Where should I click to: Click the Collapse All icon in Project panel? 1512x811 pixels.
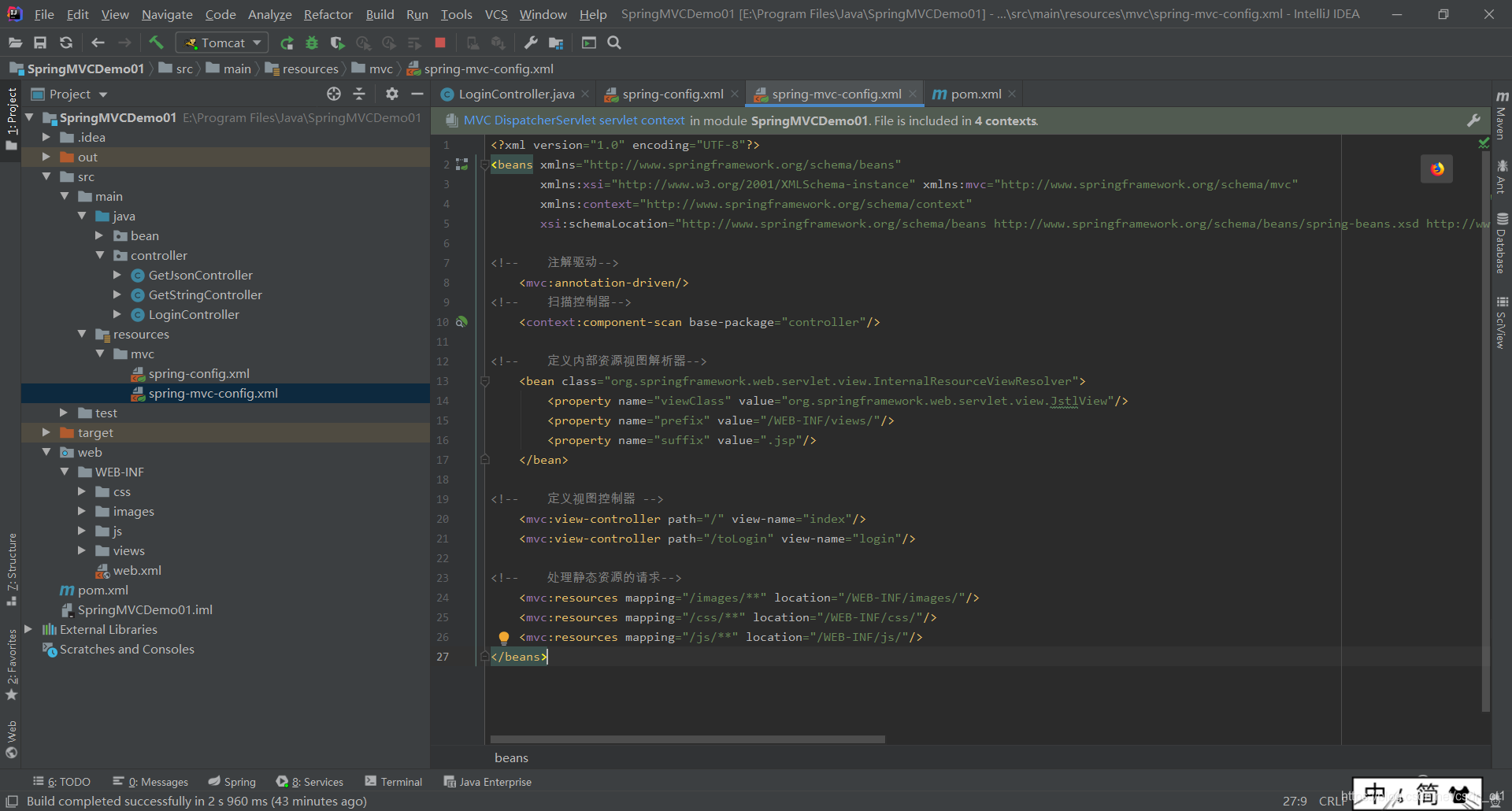pyautogui.click(x=359, y=94)
